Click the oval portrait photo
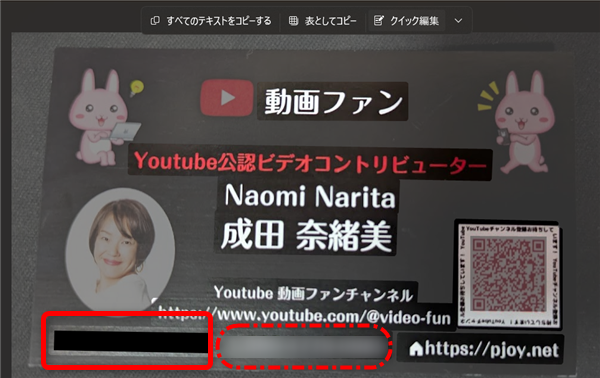 click(120, 249)
